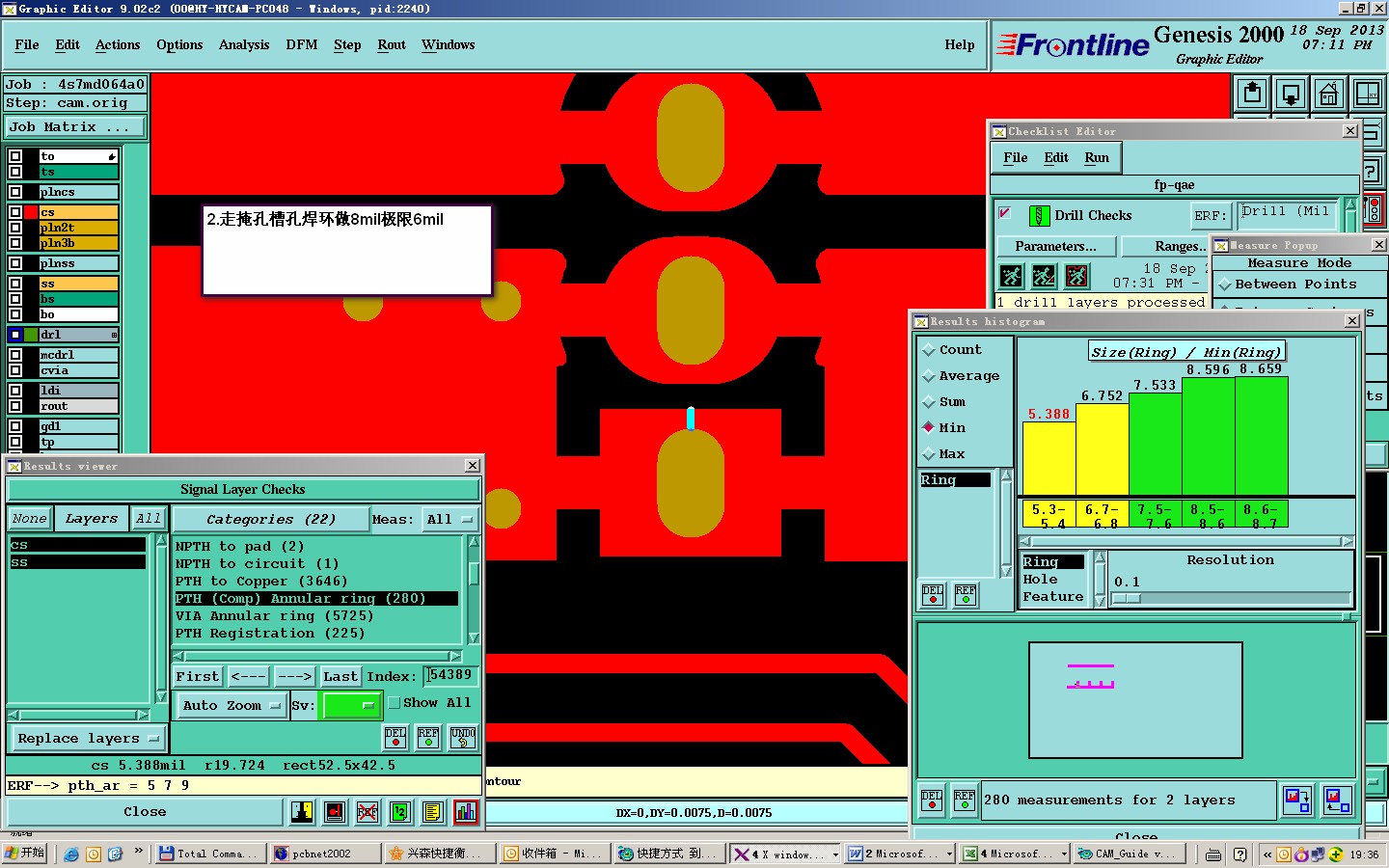Click the REF icon under histogram Ring list
This screenshot has height=868, width=1389.
pos(966,595)
